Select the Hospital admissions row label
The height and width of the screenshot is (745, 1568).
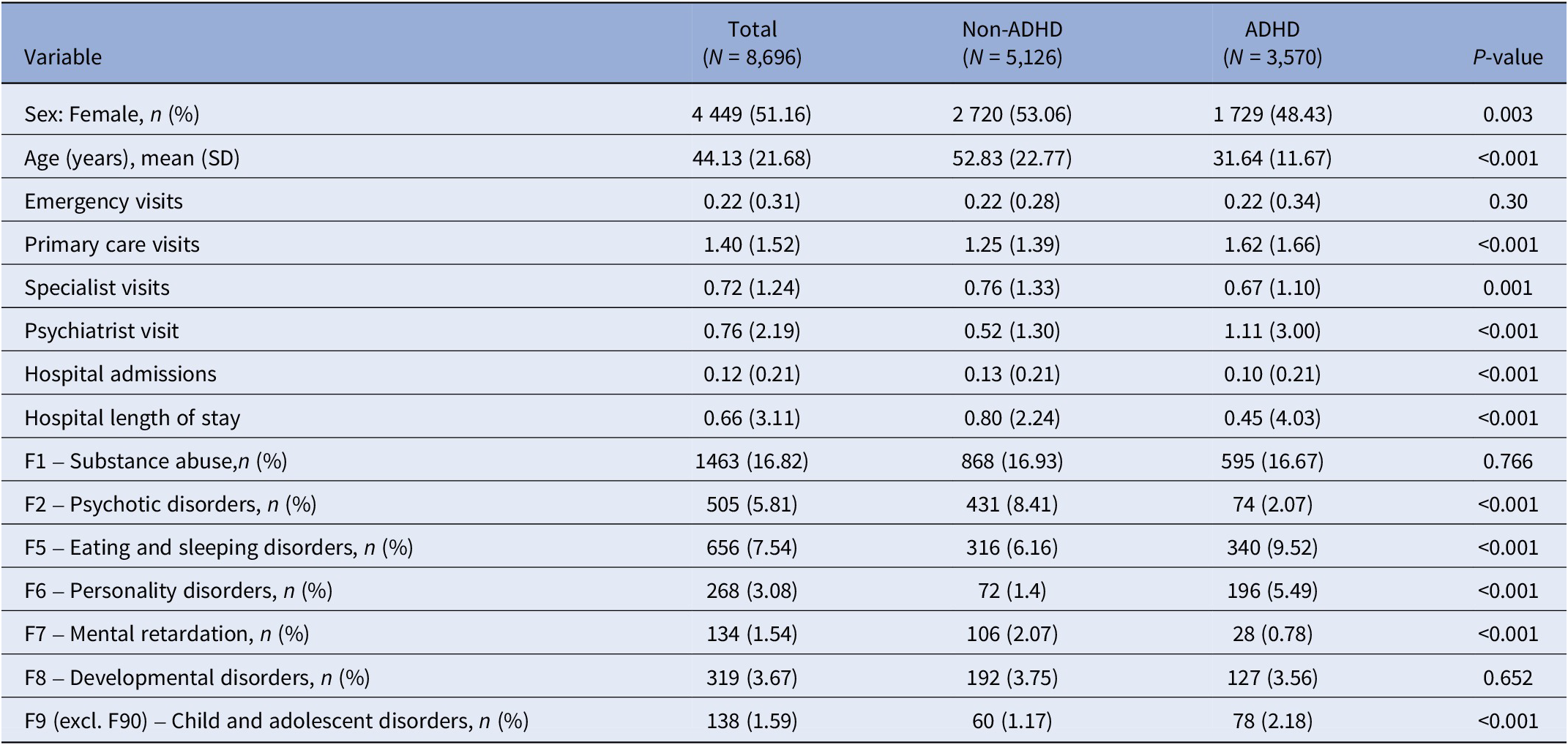point(120,374)
